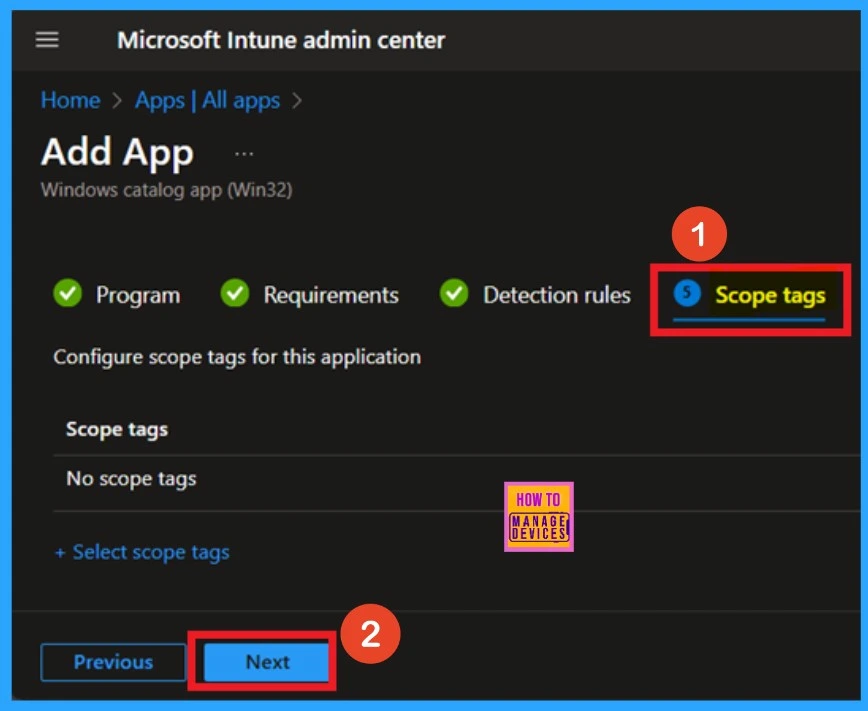Open the hamburger navigation menu
The height and width of the screenshot is (711, 868).
(47, 40)
